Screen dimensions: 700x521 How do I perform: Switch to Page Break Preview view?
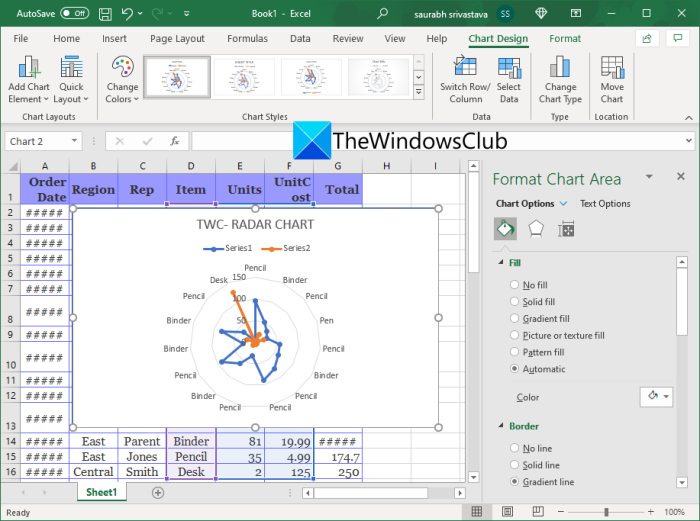point(538,512)
